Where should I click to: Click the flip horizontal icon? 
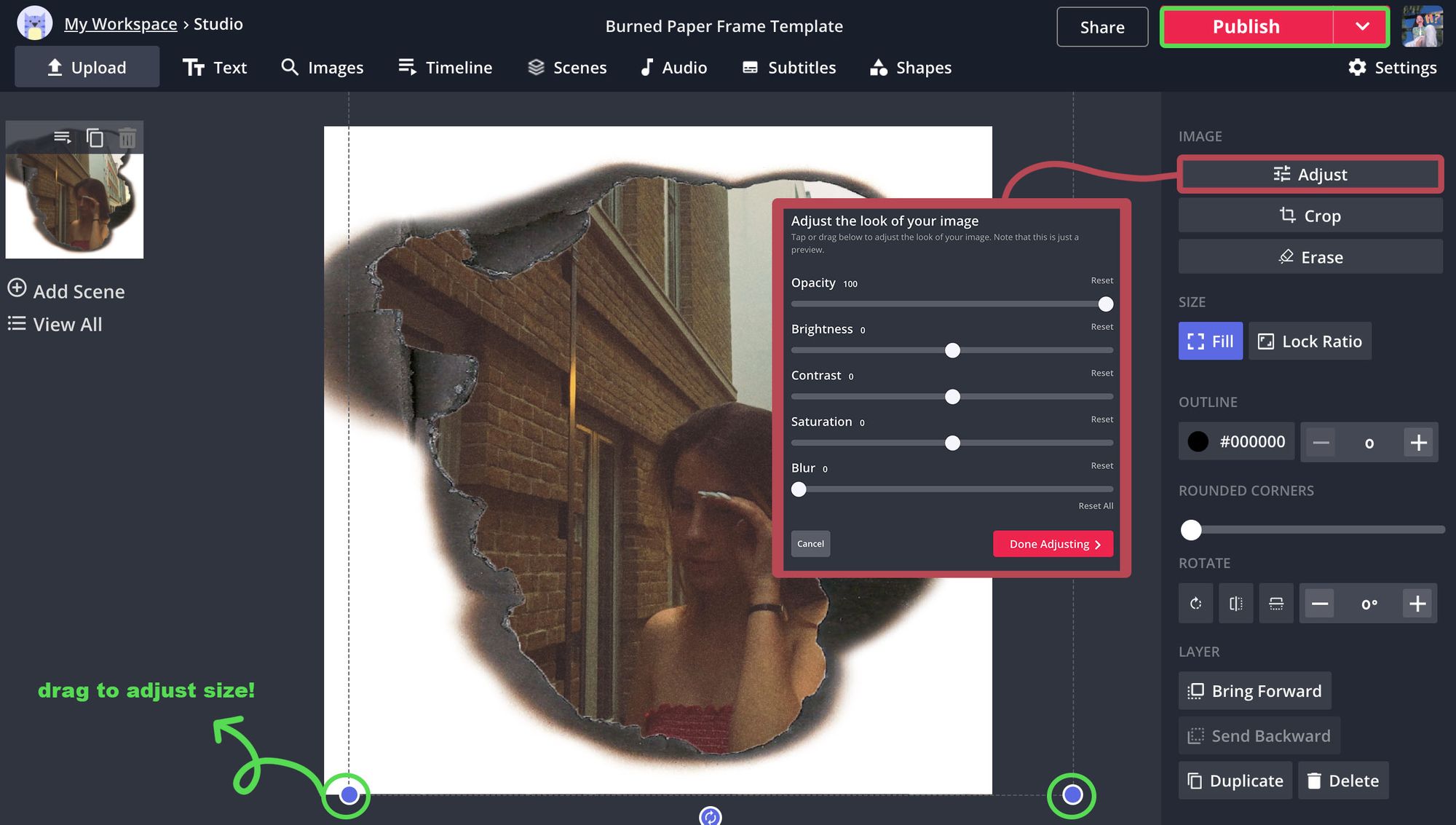coord(1235,604)
